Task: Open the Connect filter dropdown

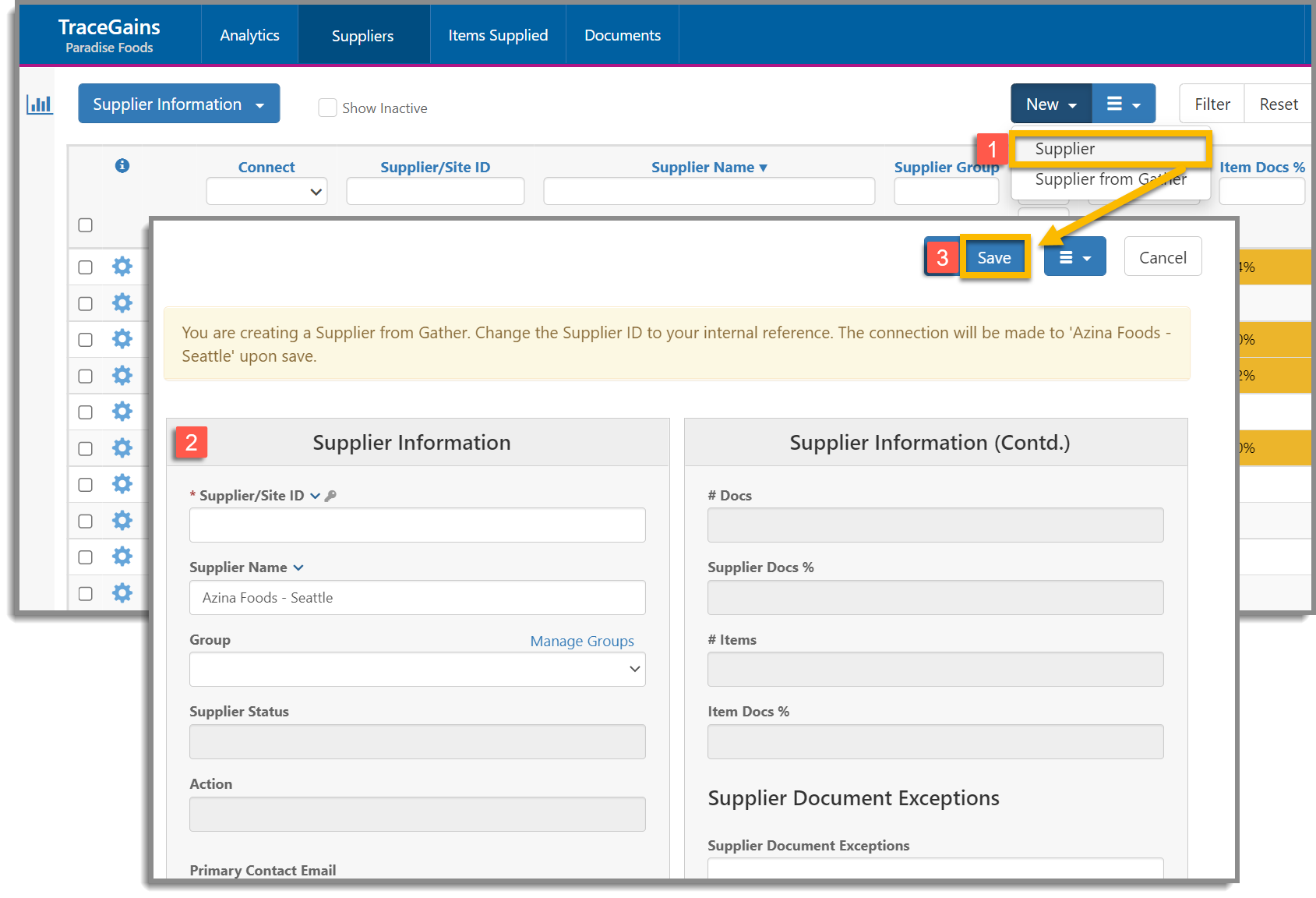Action: pyautogui.click(x=266, y=191)
